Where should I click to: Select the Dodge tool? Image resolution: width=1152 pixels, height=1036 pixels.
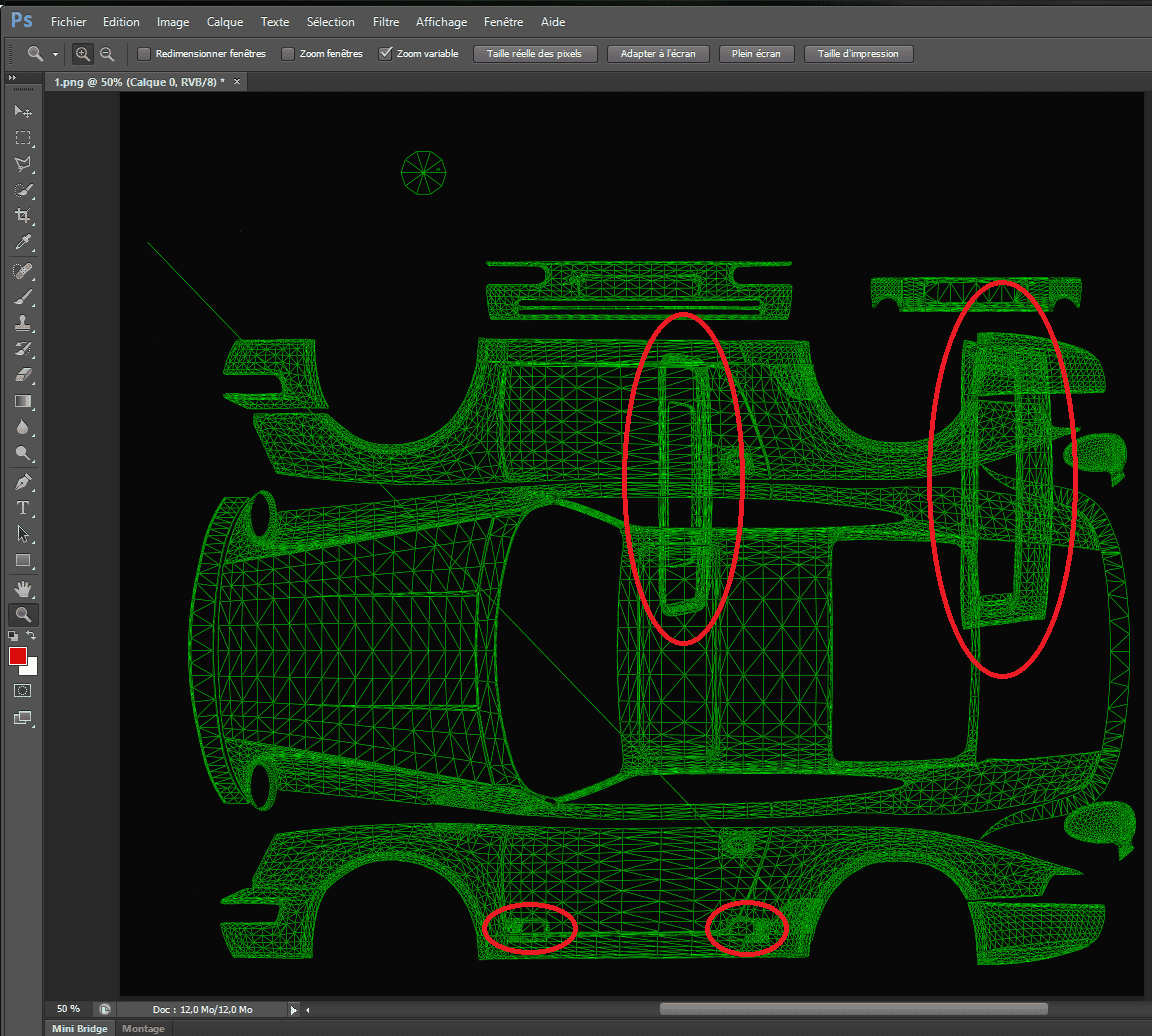coord(23,453)
